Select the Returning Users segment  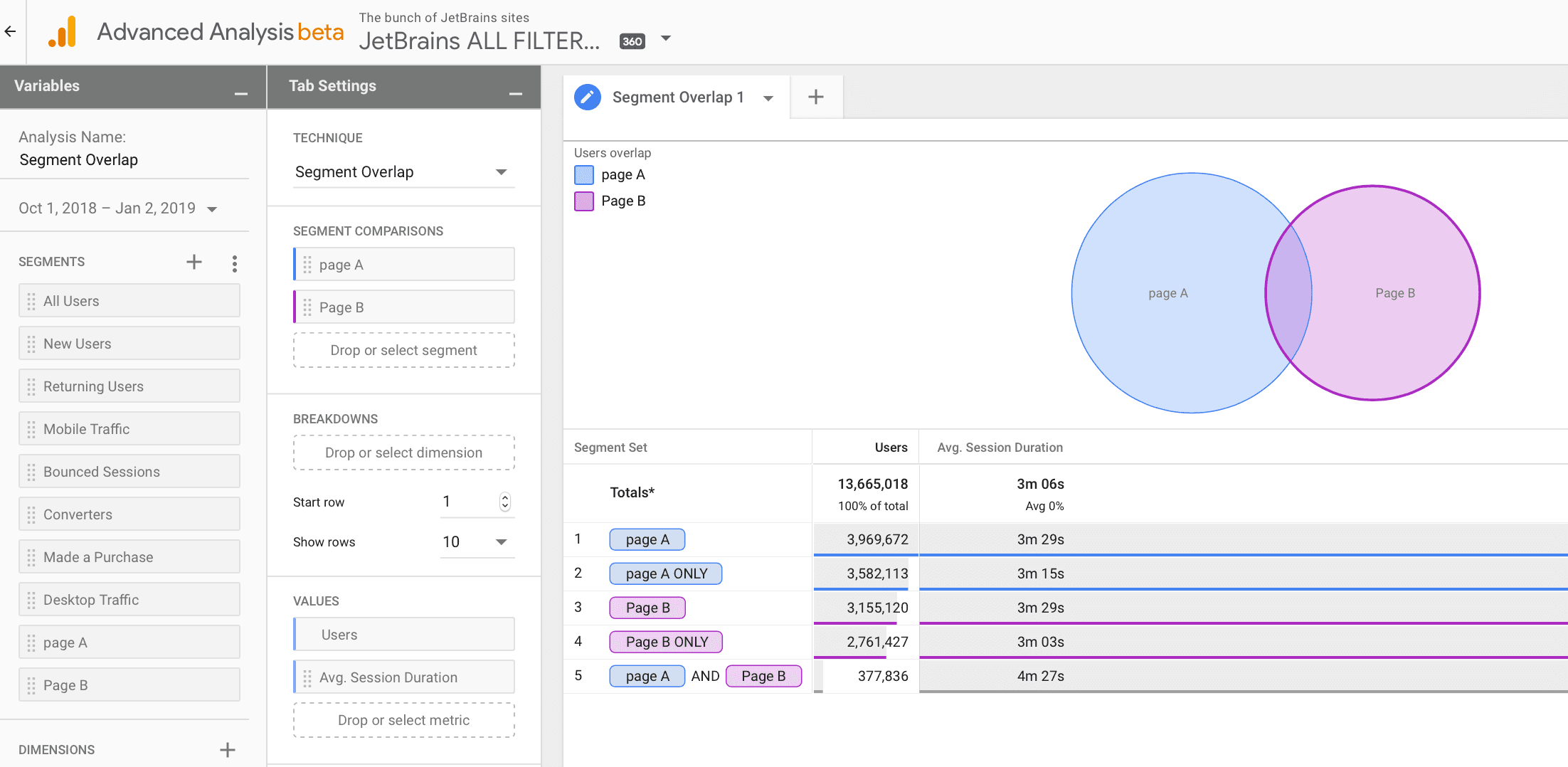[129, 386]
